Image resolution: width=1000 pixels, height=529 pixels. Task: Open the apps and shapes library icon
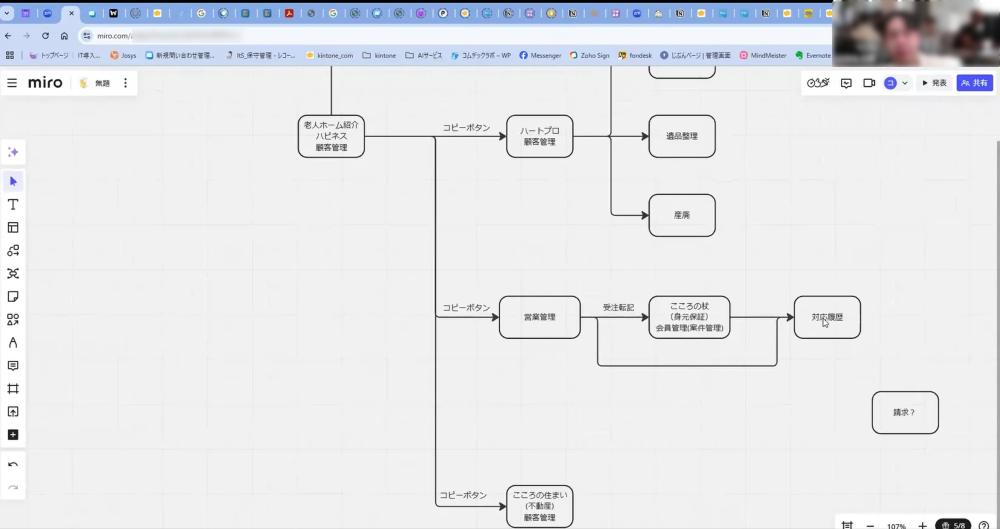13,319
